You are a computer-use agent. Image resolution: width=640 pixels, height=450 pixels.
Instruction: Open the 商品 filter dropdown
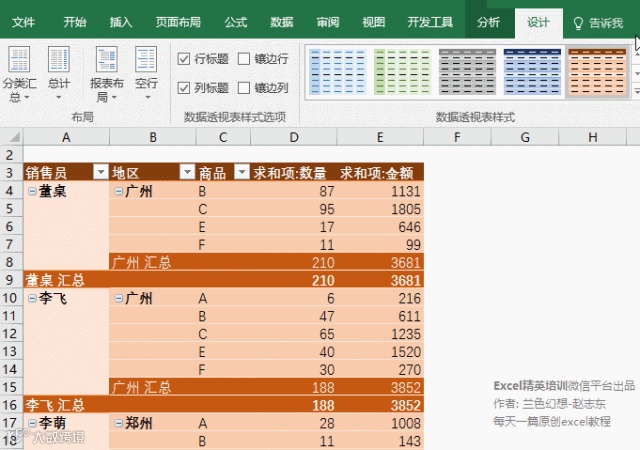pos(242,172)
